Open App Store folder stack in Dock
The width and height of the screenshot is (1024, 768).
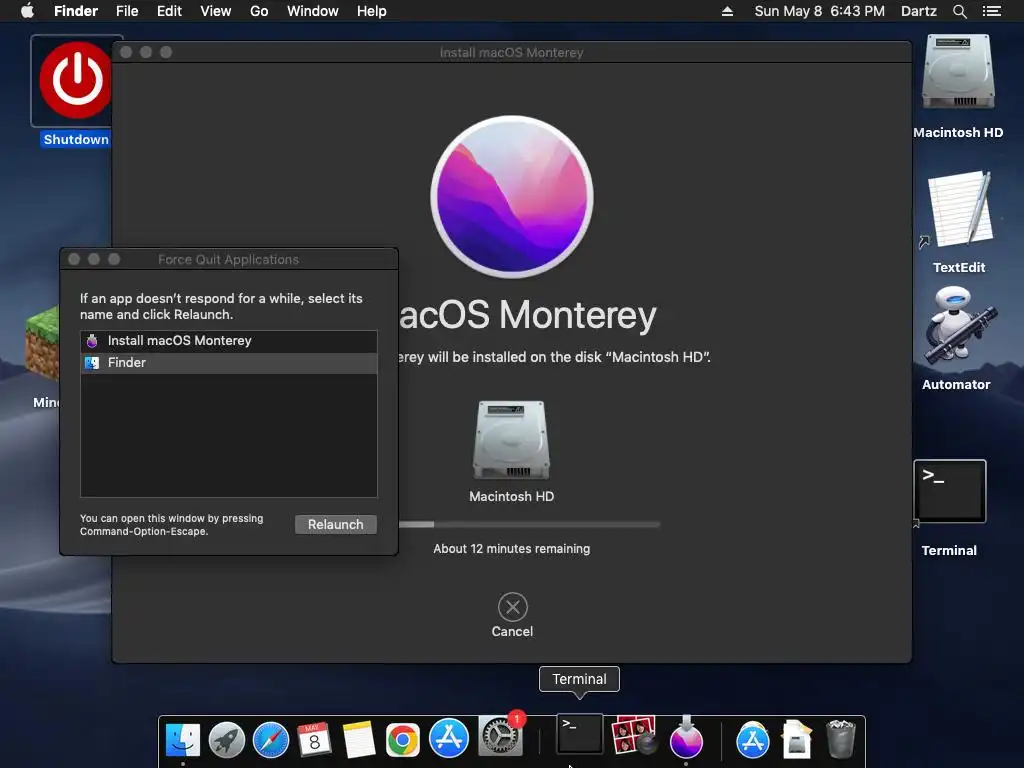click(x=752, y=740)
